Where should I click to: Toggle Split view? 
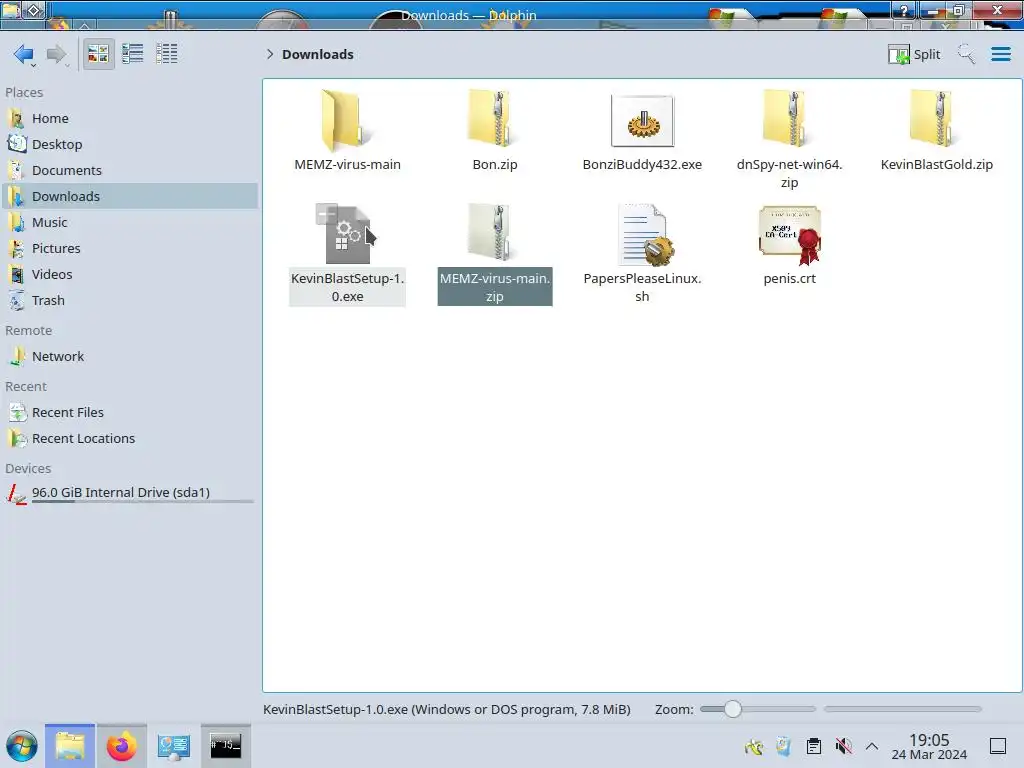pos(914,54)
